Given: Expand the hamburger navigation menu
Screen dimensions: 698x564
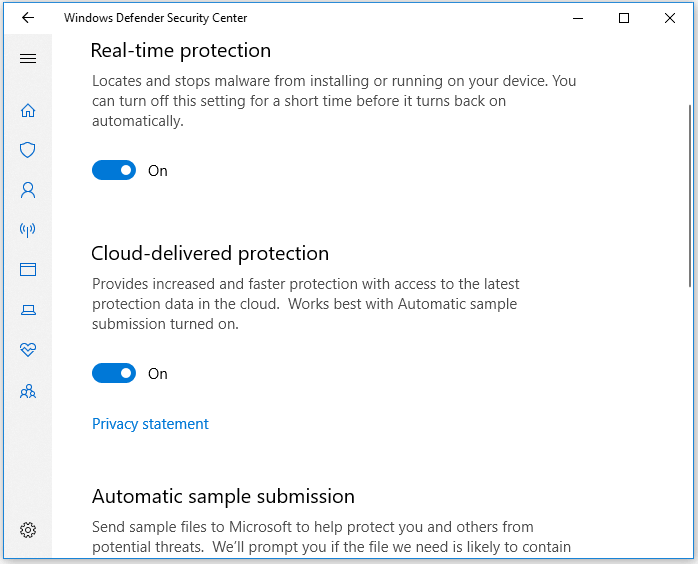Looking at the screenshot, I should coord(28,59).
